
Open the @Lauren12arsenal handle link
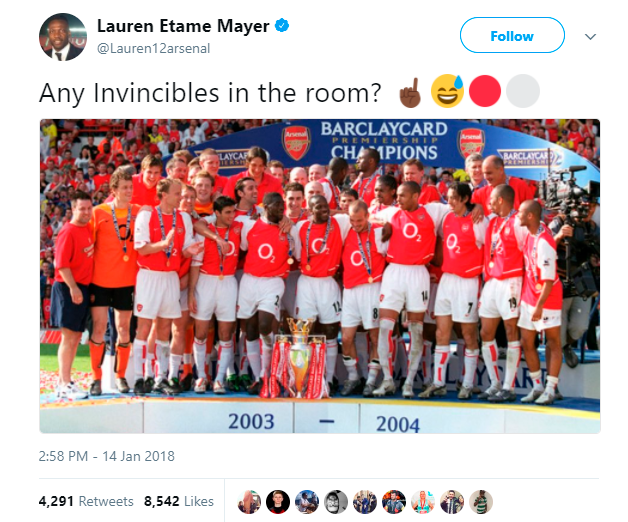[153, 48]
